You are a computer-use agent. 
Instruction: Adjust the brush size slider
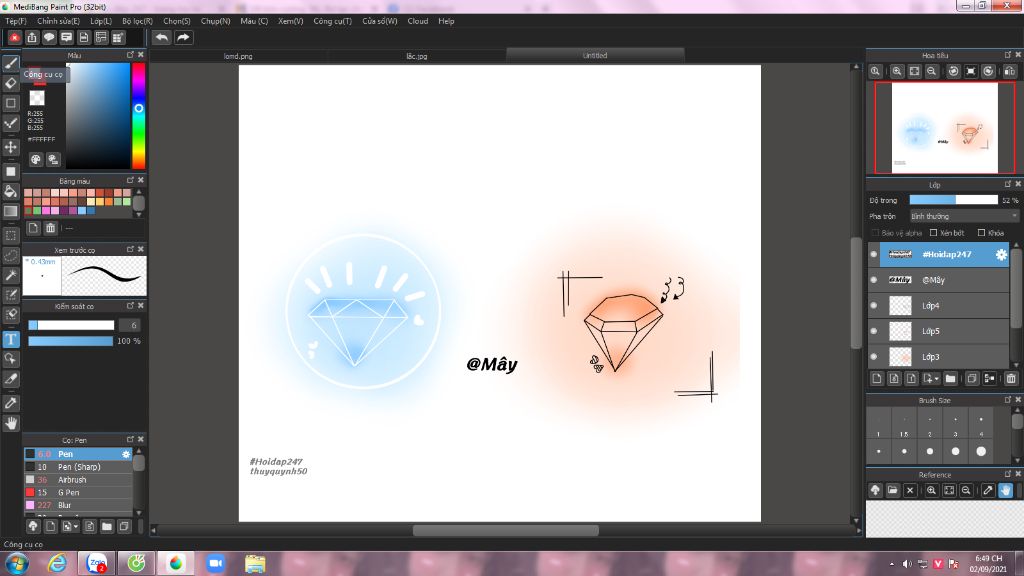tap(71, 325)
